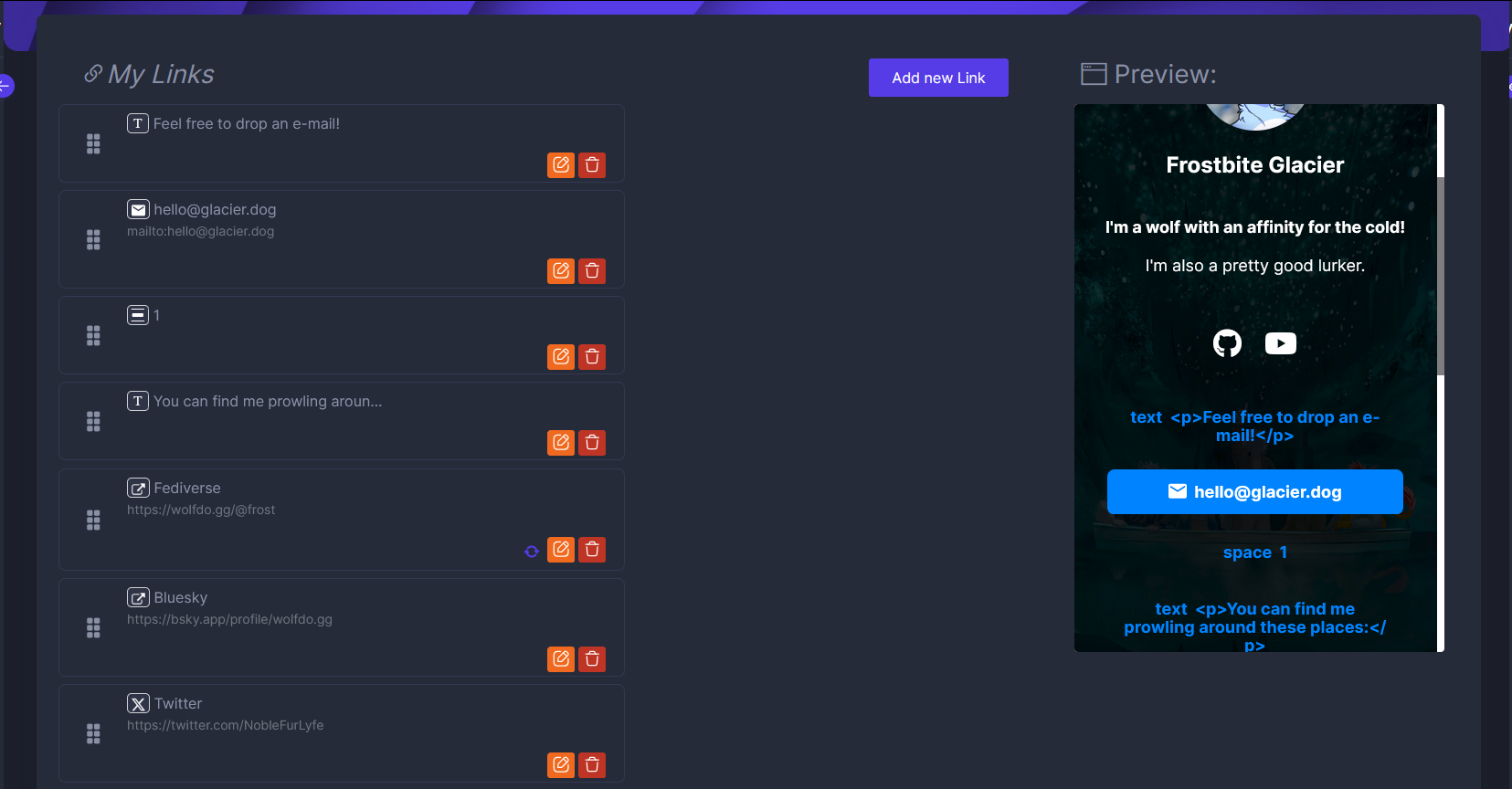This screenshot has width=1512, height=789.
Task: Grab the drag handle of the Twitter row
Action: (x=93, y=733)
